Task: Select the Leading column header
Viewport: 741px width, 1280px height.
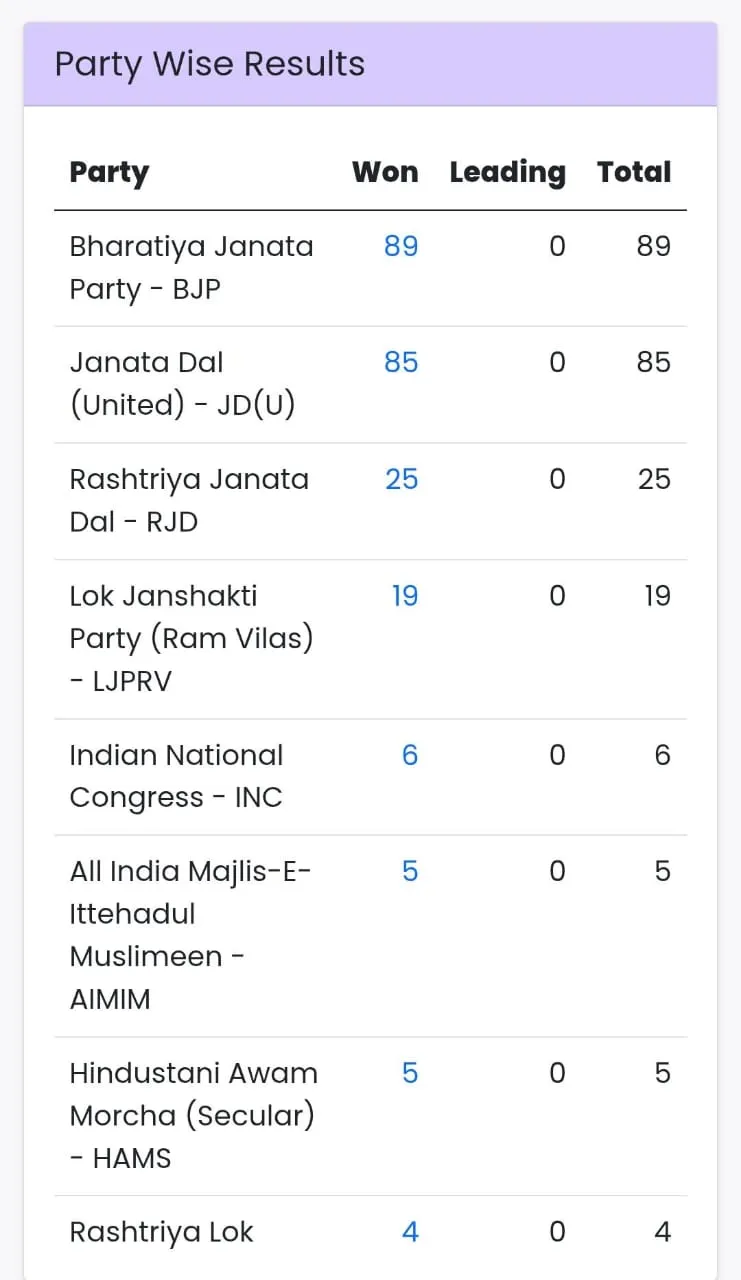Action: coord(507,172)
